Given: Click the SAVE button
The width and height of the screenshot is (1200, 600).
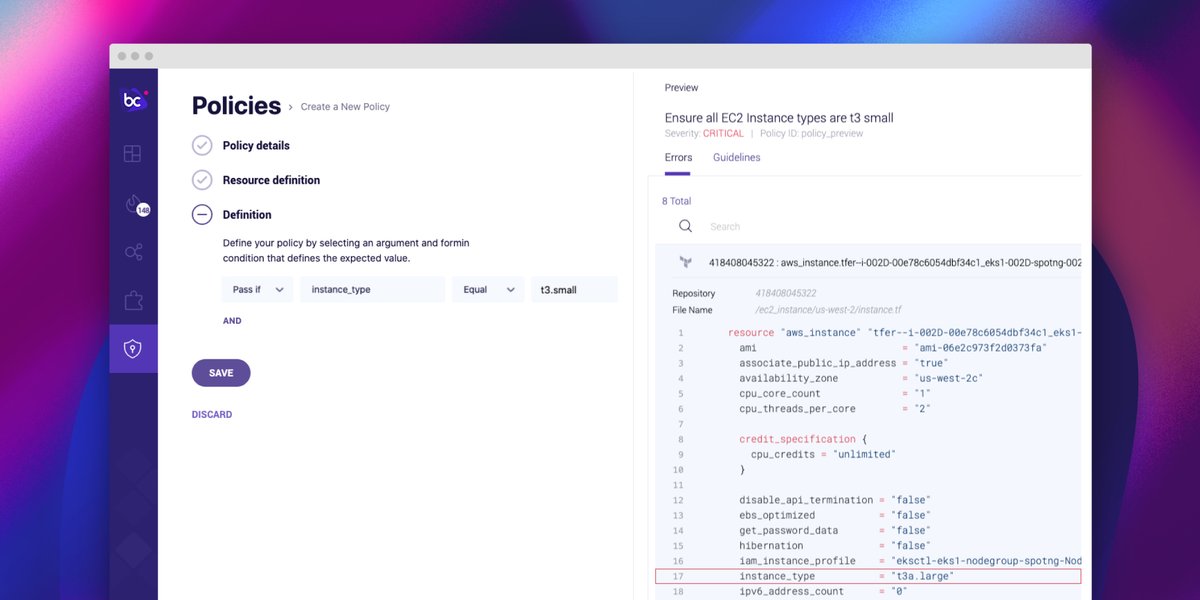Looking at the screenshot, I should click(x=221, y=373).
